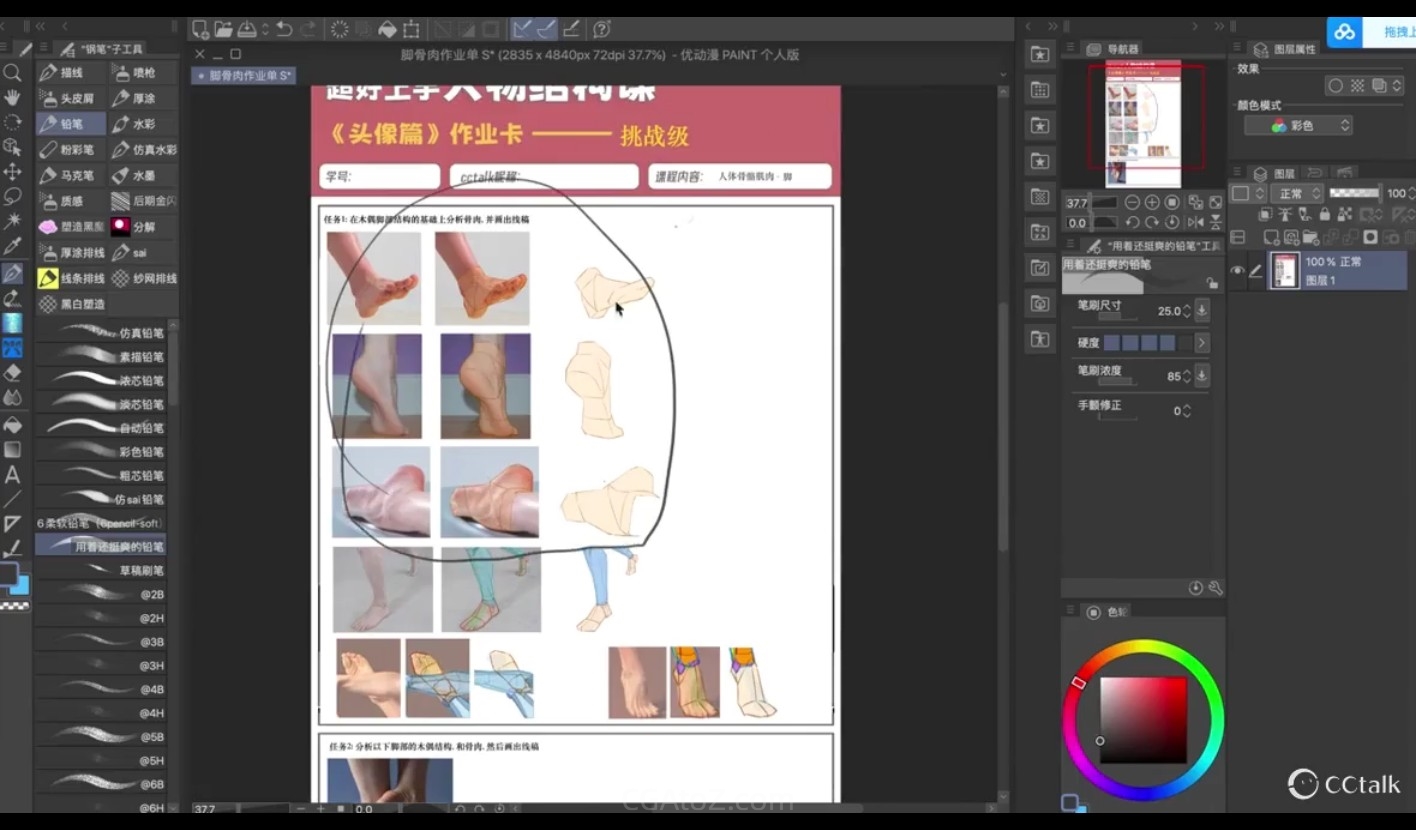Select the Eraser tool

point(12,373)
